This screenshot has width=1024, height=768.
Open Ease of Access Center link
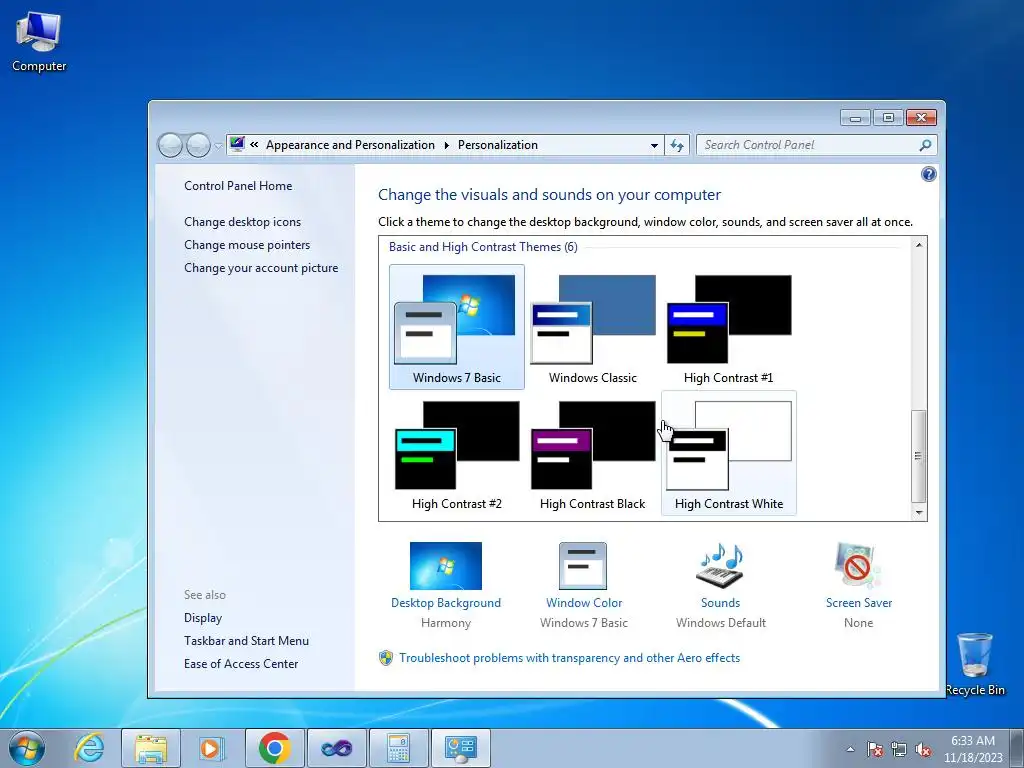241,664
